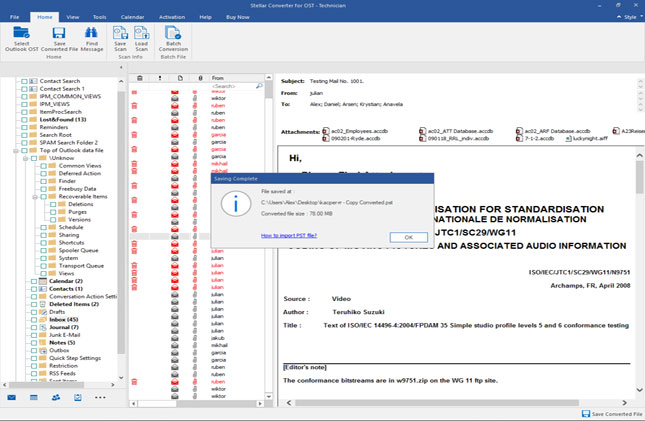The image size is (645, 421).
Task: Click search magnifier in From column
Action: [259, 86]
